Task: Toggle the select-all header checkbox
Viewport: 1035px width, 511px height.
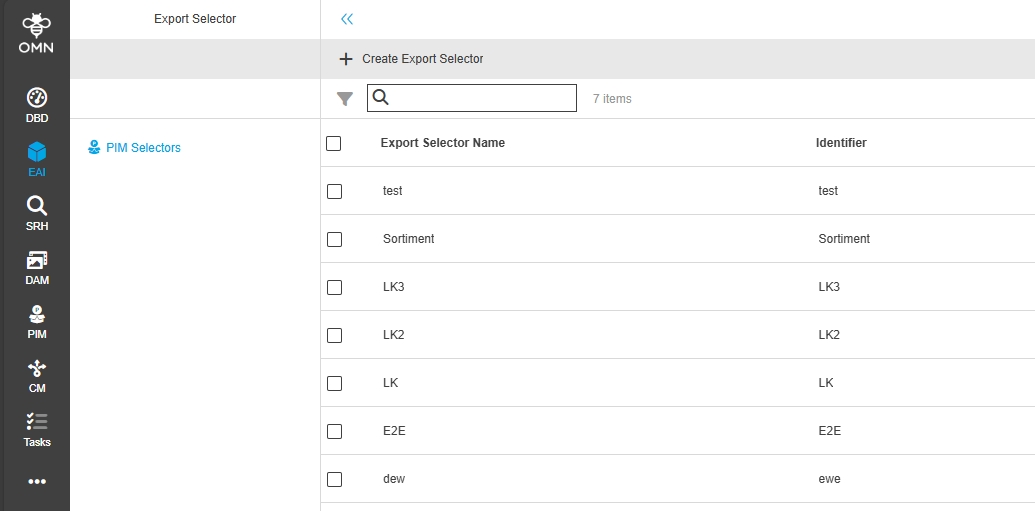Action: 334,143
